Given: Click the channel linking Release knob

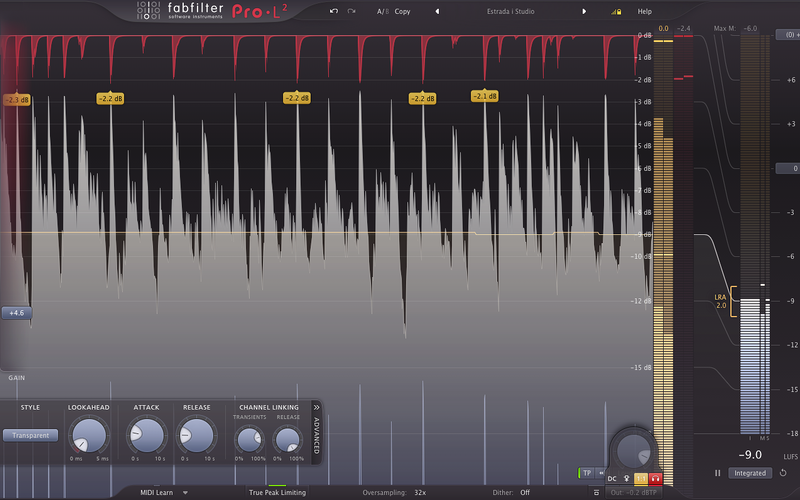Looking at the screenshot, I should 288,439.
